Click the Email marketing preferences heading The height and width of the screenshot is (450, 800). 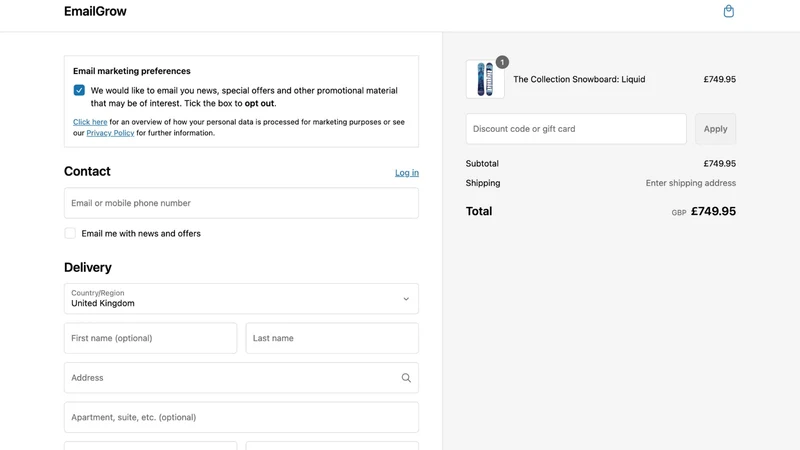point(132,71)
